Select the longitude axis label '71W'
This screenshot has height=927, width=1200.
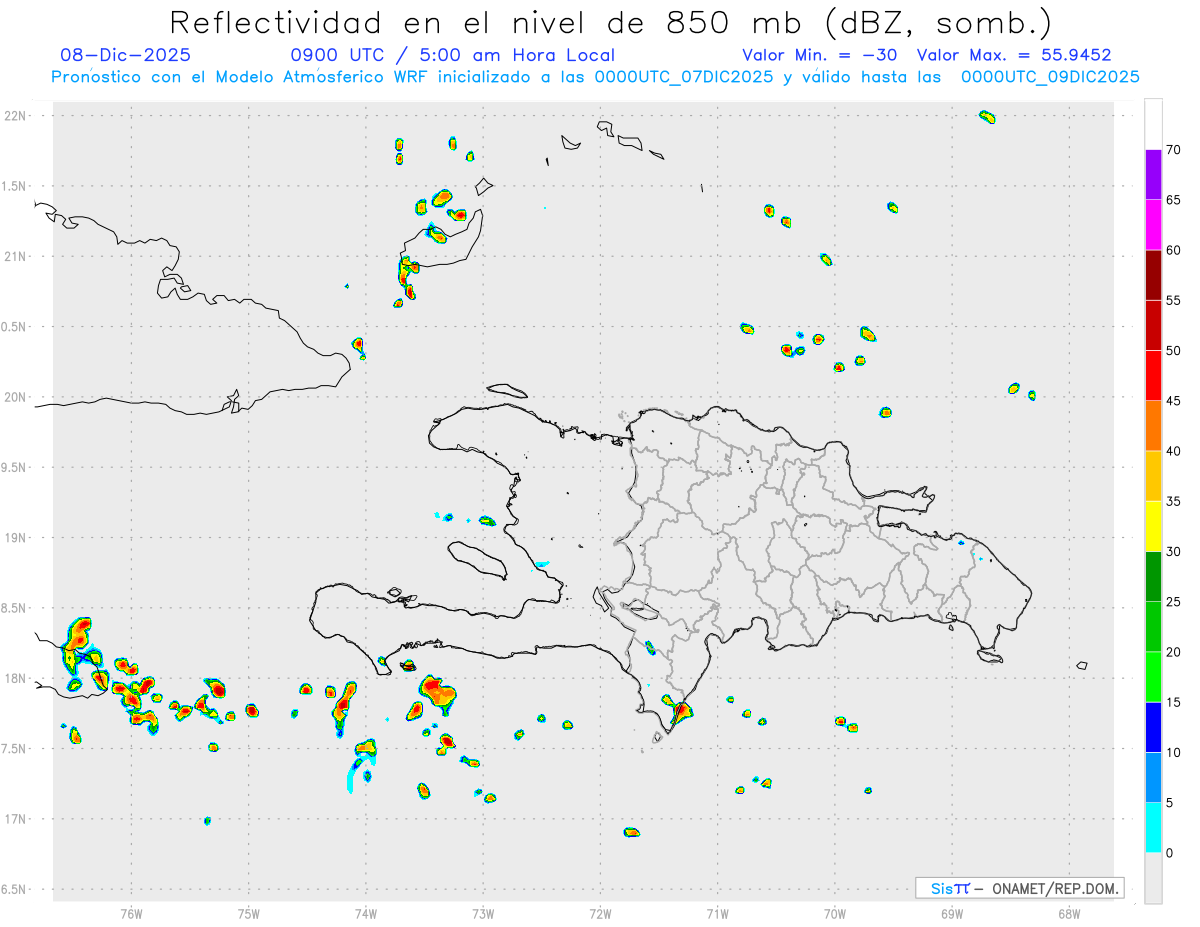[x=717, y=912]
